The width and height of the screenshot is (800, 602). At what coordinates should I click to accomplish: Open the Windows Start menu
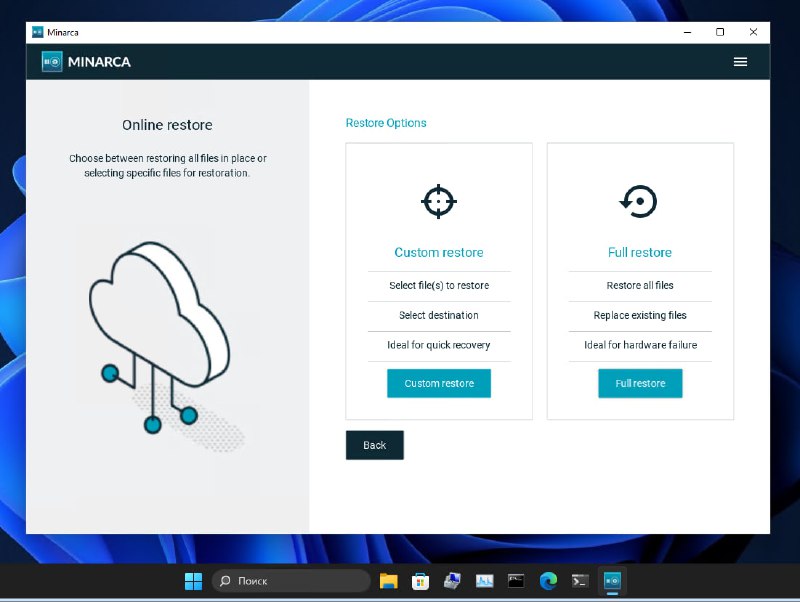coord(193,581)
